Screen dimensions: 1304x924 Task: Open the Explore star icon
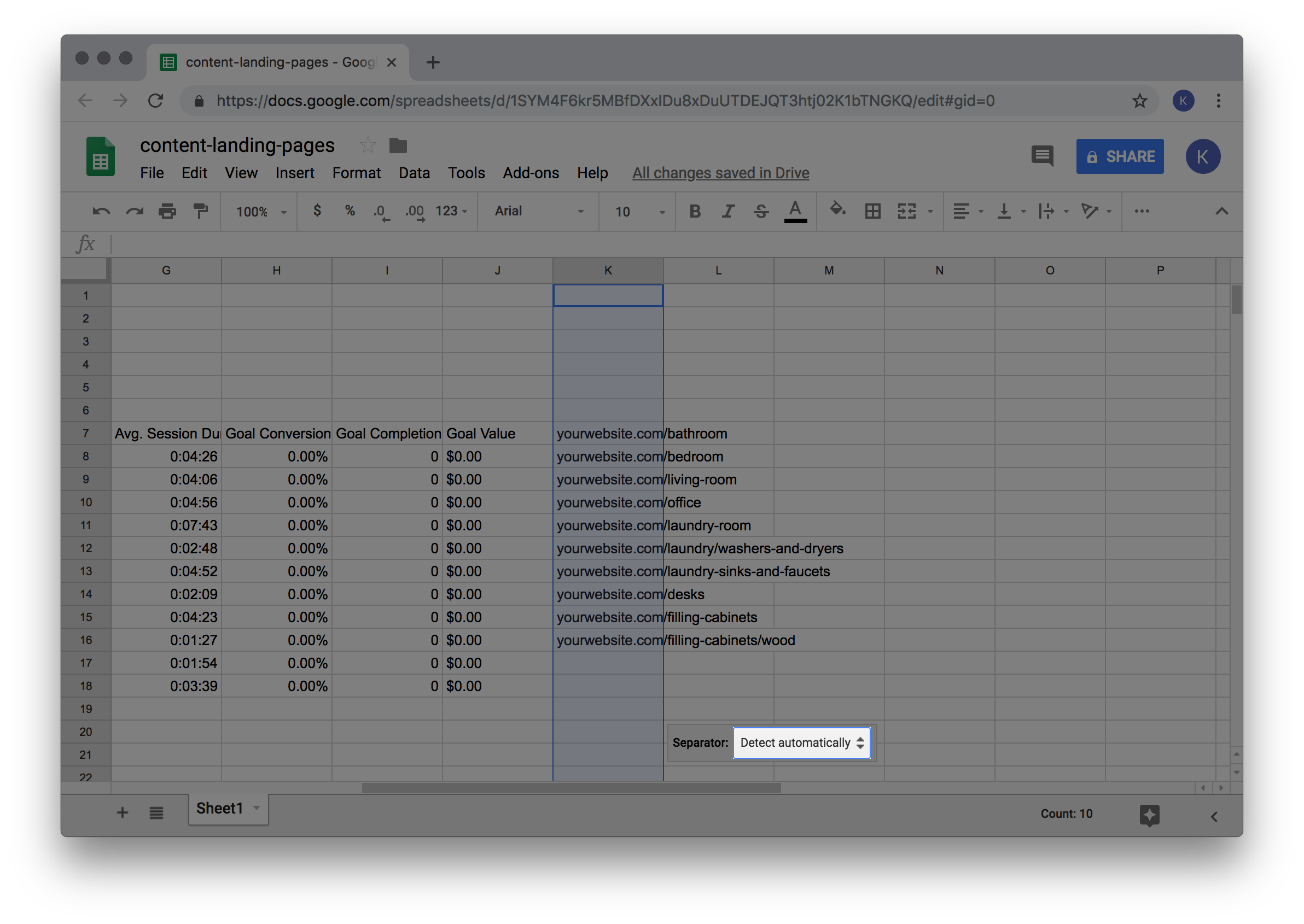point(1149,815)
